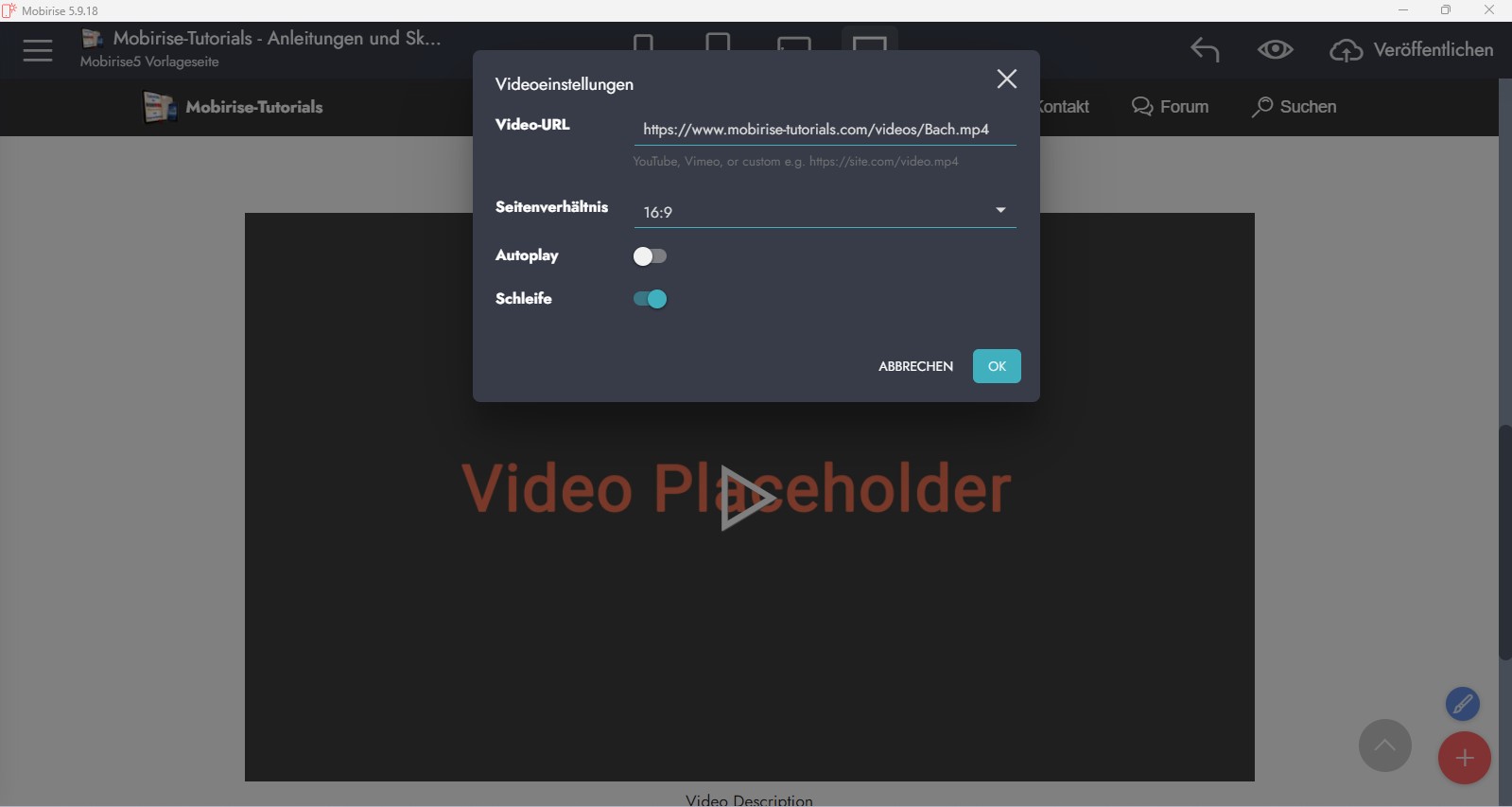This screenshot has height=807, width=1512.
Task: Click the Suchen magnifier icon
Action: (1262, 107)
